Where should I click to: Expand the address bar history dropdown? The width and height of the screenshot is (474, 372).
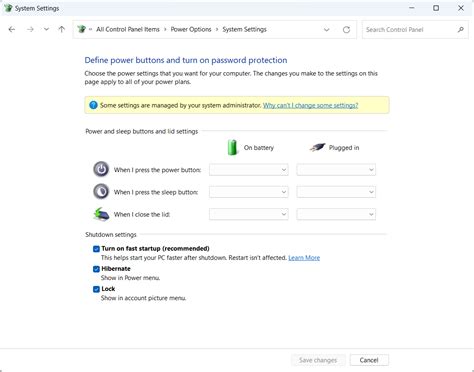327,29
